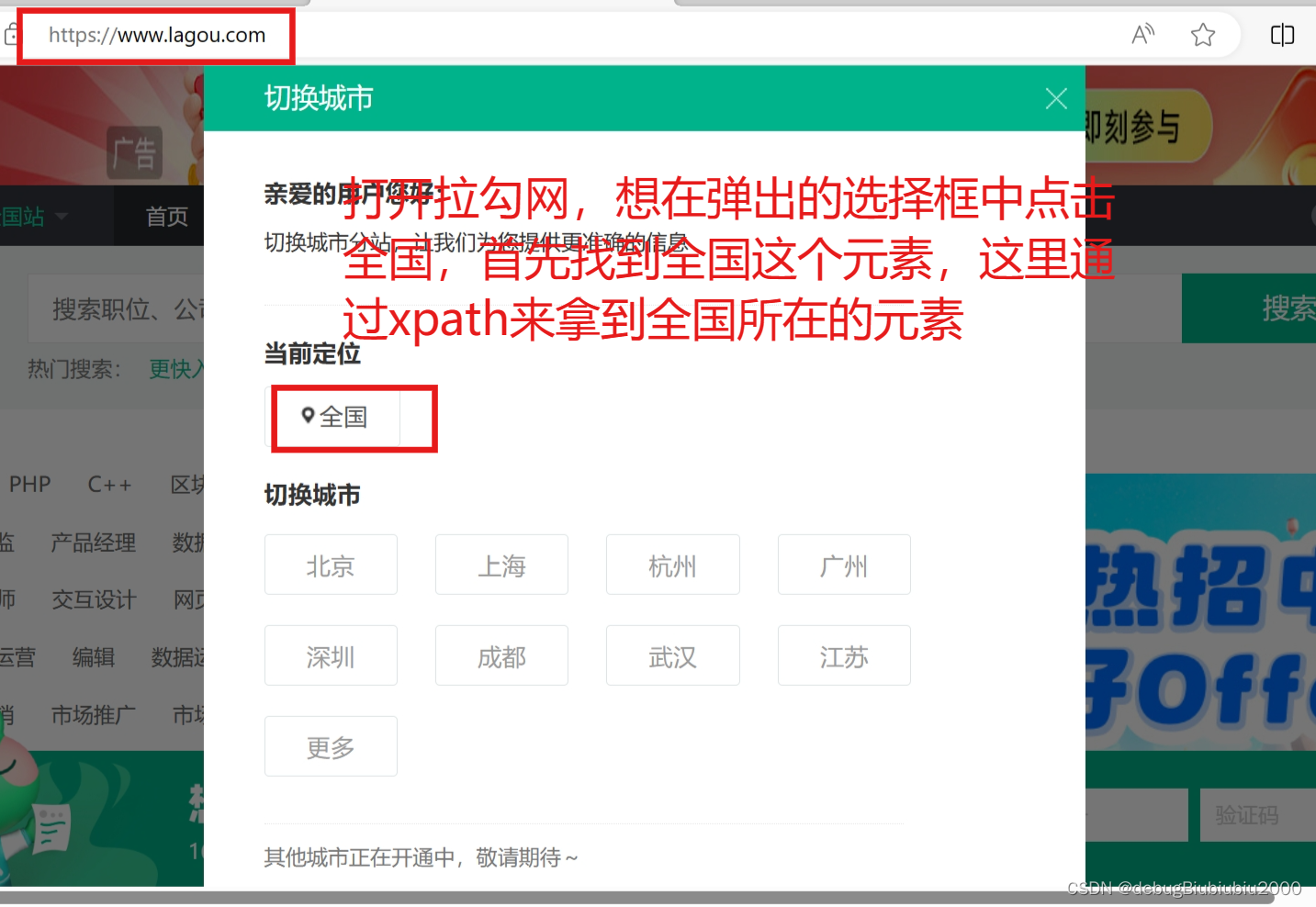Choose city 杭州
Viewport: 1316px width, 907px height.
click(x=673, y=565)
